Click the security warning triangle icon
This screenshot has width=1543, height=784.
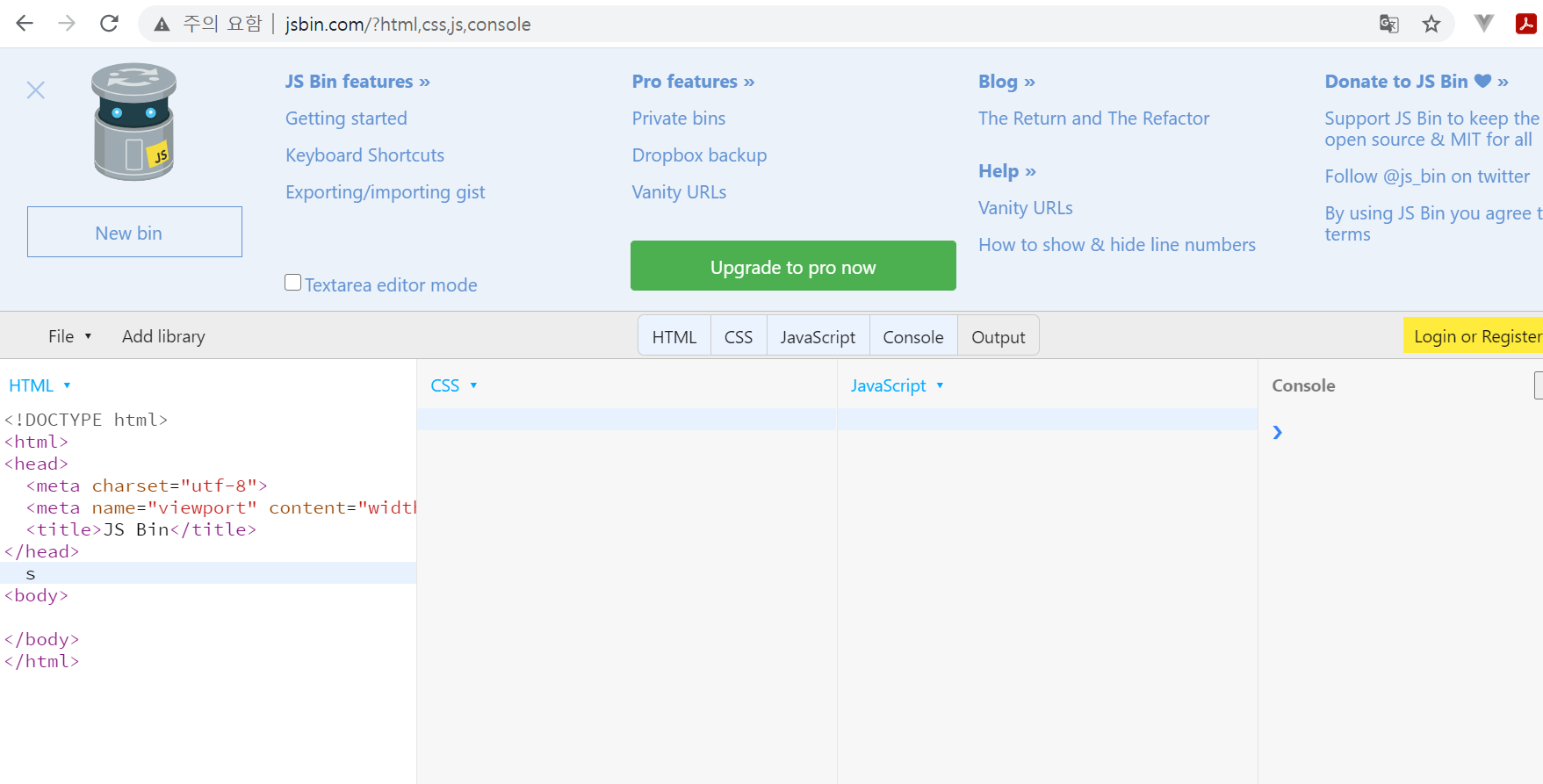162,25
